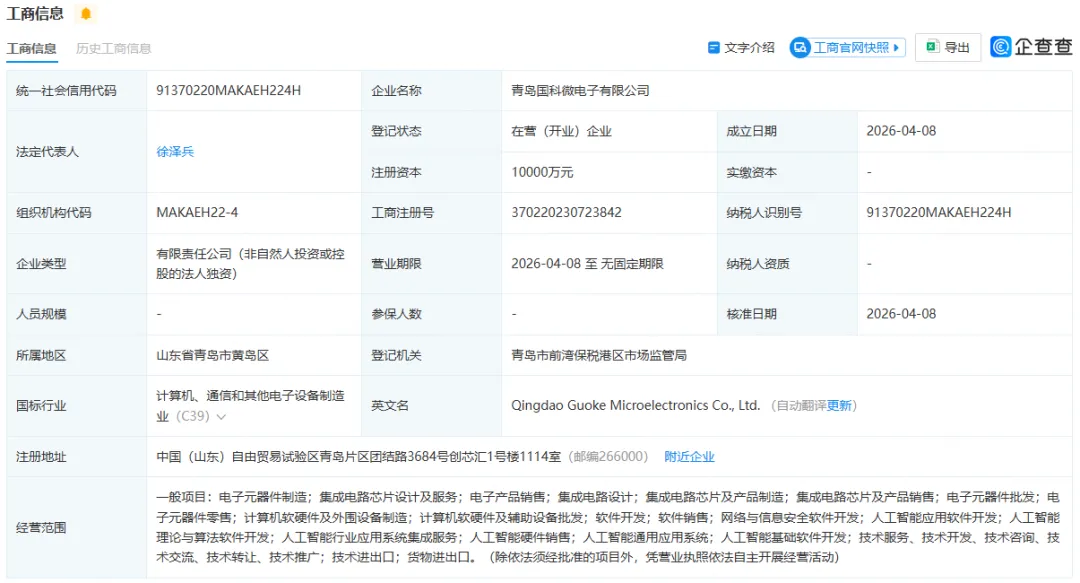1080x583 pixels.
Task: Expand the C39 industry chevron
Action: tap(221, 417)
